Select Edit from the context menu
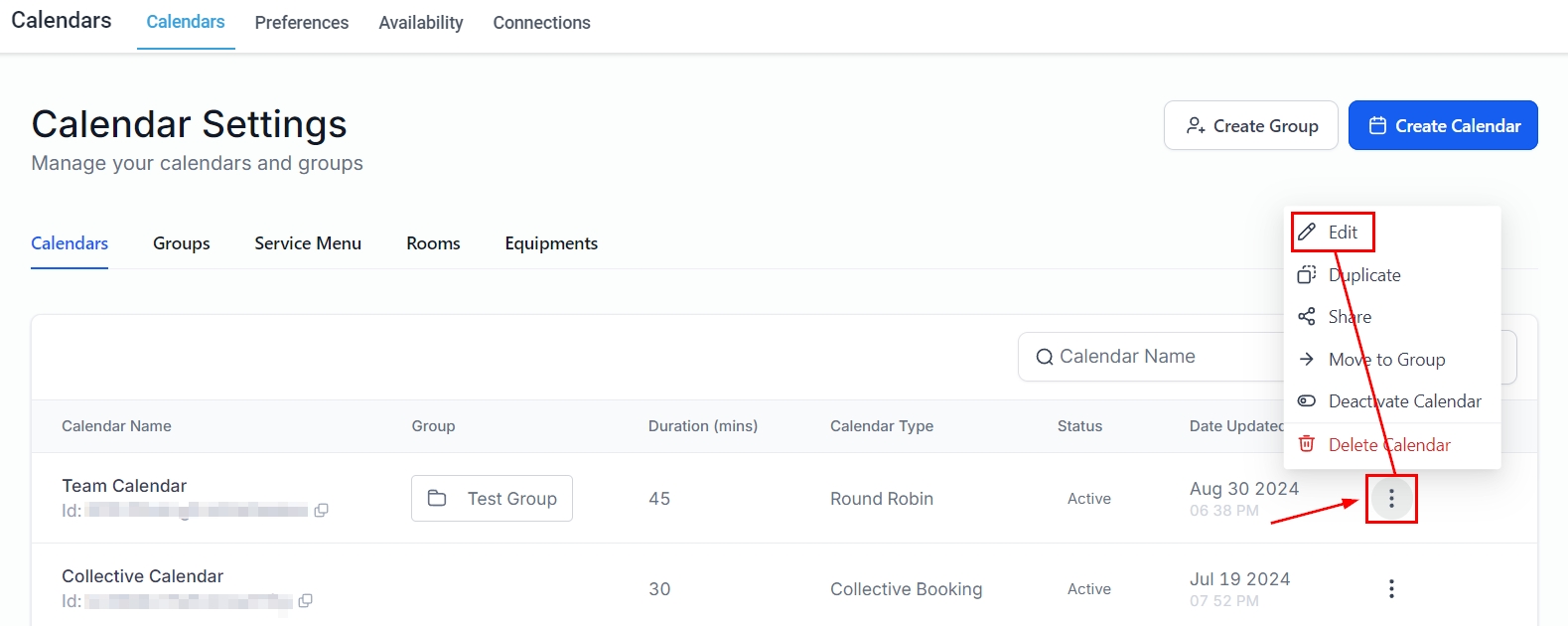This screenshot has width=1568, height=626. (x=1342, y=233)
